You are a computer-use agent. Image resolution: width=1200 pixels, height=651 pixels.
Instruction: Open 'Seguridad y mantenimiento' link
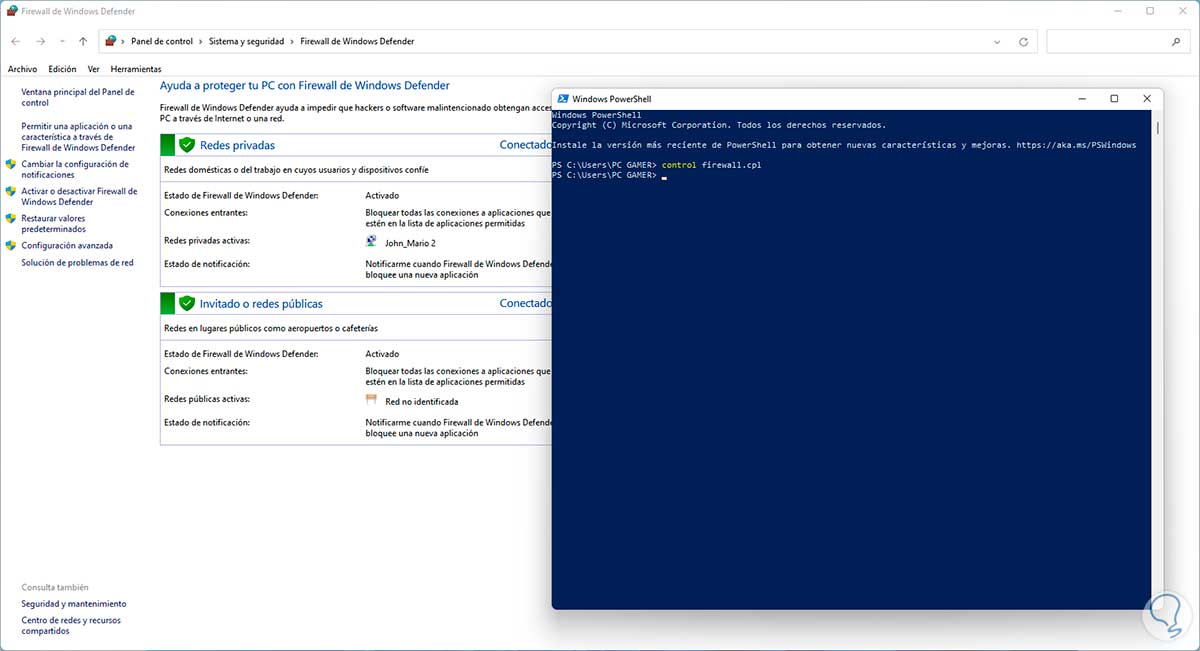[x=74, y=604]
